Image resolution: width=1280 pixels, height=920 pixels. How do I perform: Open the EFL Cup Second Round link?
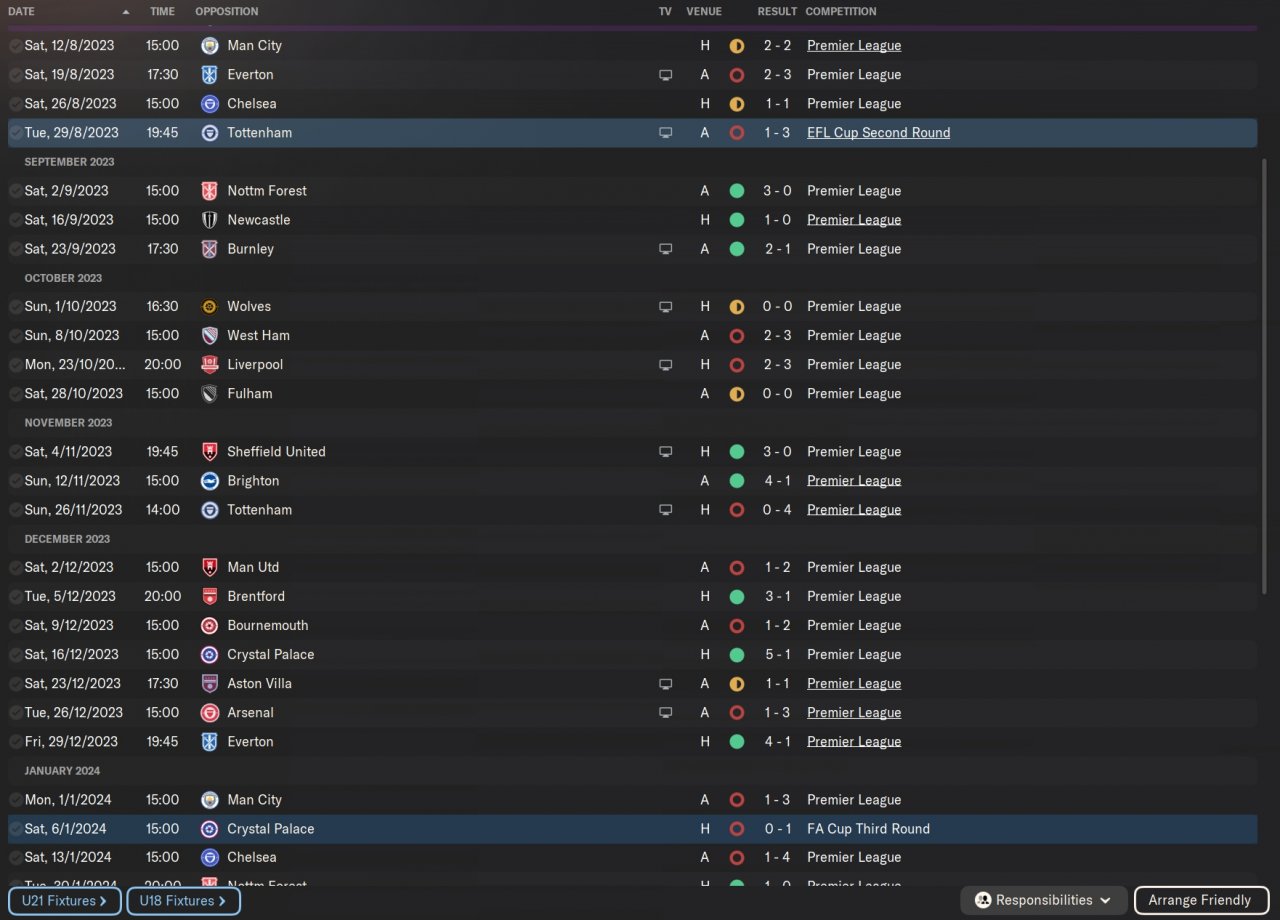click(x=878, y=133)
